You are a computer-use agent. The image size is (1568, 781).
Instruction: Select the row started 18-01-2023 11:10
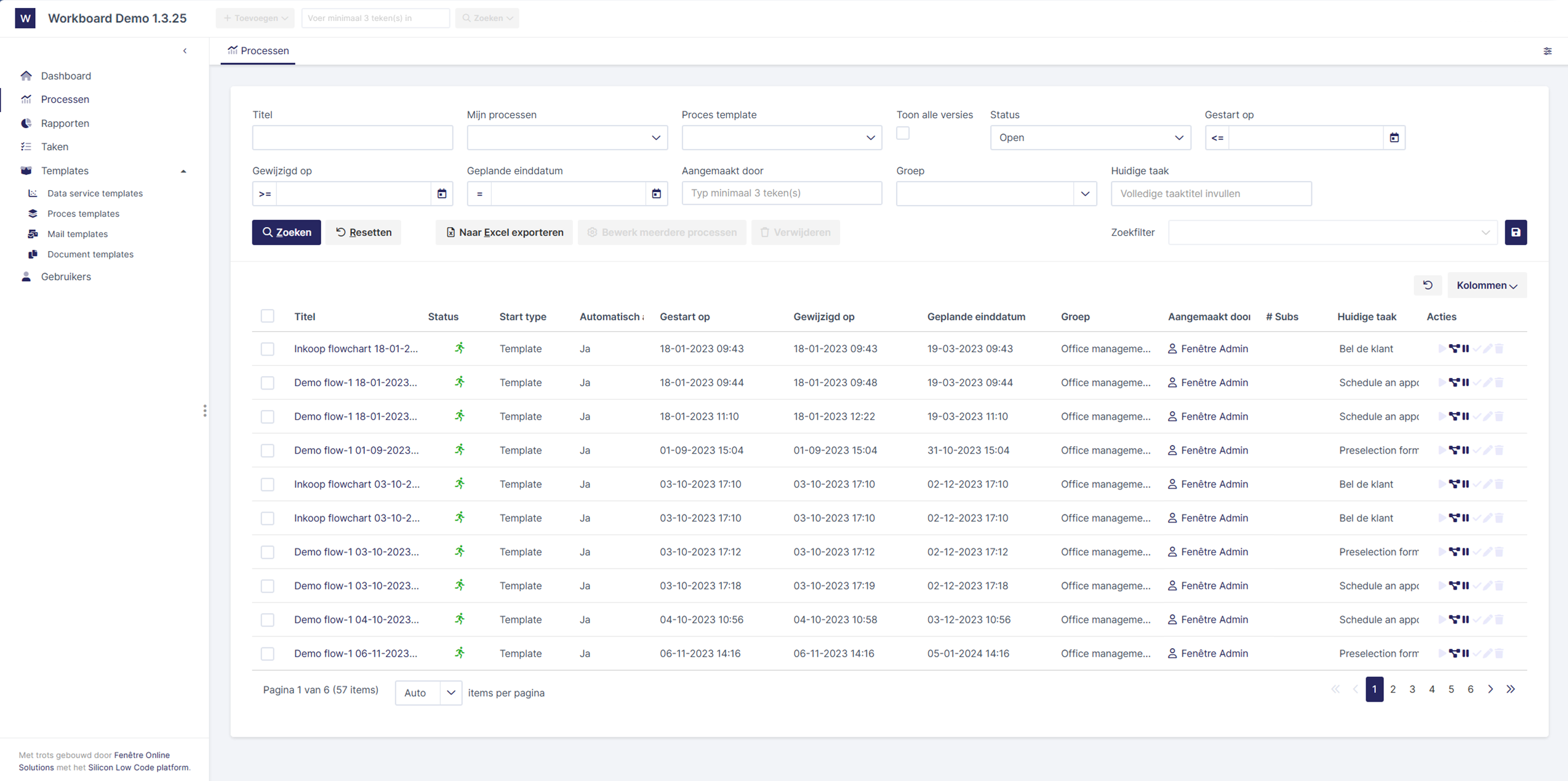click(267, 417)
